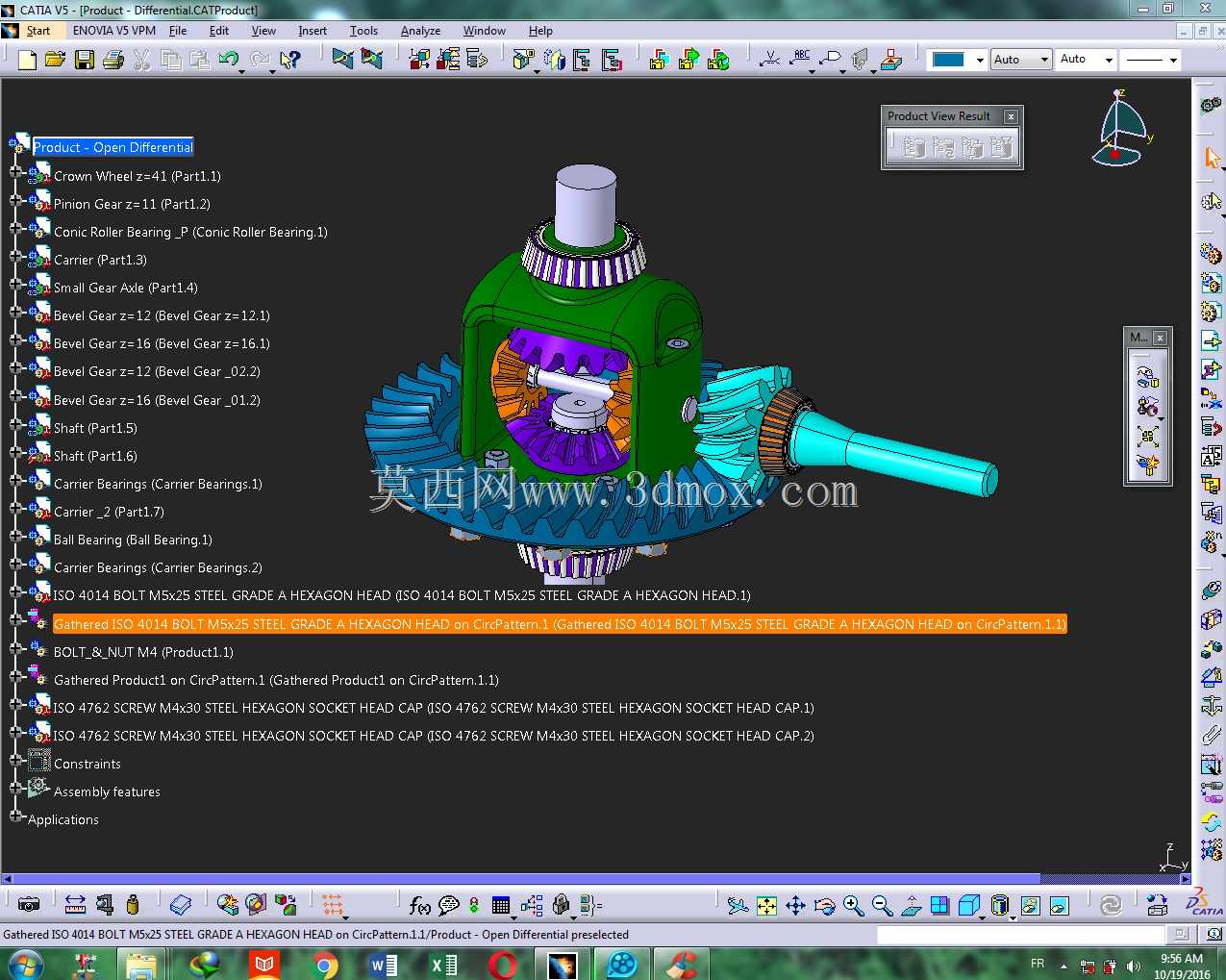Click the 3D compass in viewport
Viewport: 1226px width, 980px height.
click(x=1120, y=129)
